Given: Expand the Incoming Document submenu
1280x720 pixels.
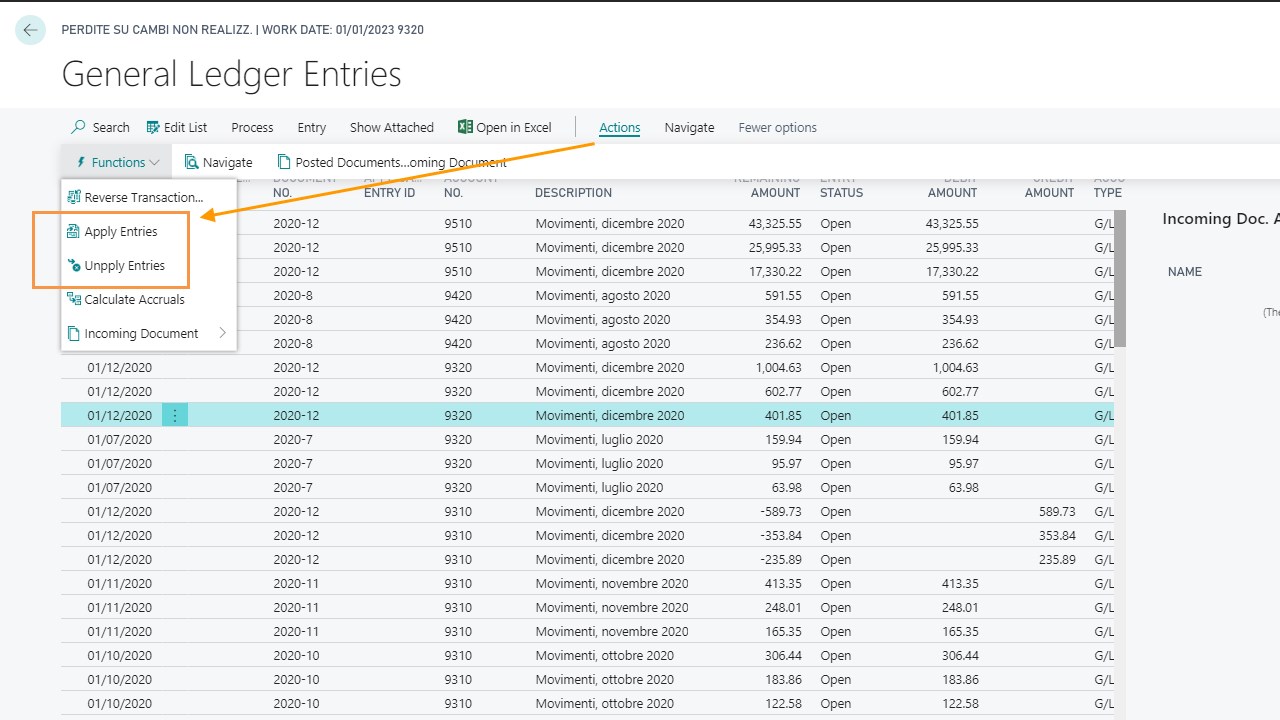Looking at the screenshot, I should 149,333.
